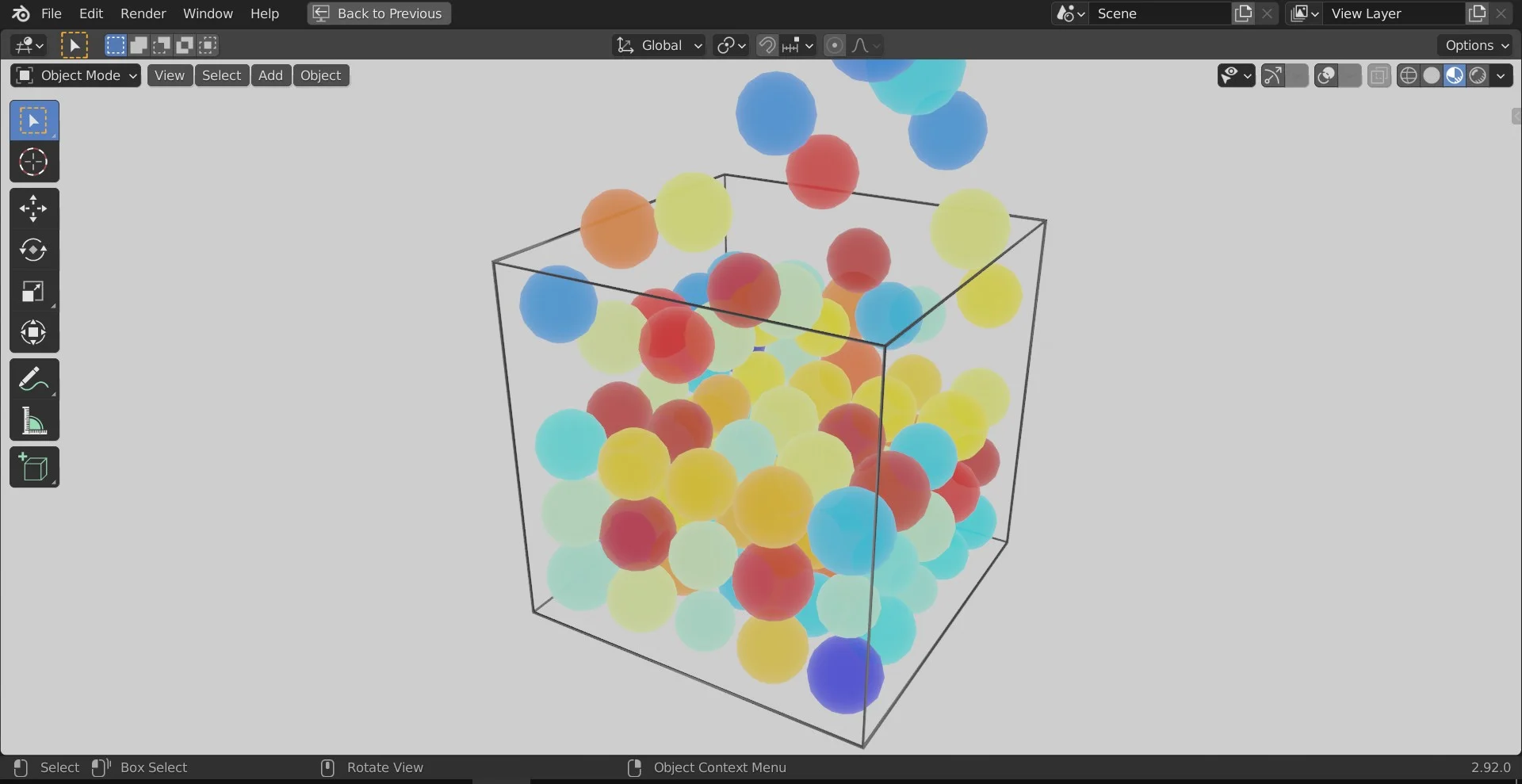Click the Select menu button in header
Screen dimensions: 1522x784
tap(221, 75)
